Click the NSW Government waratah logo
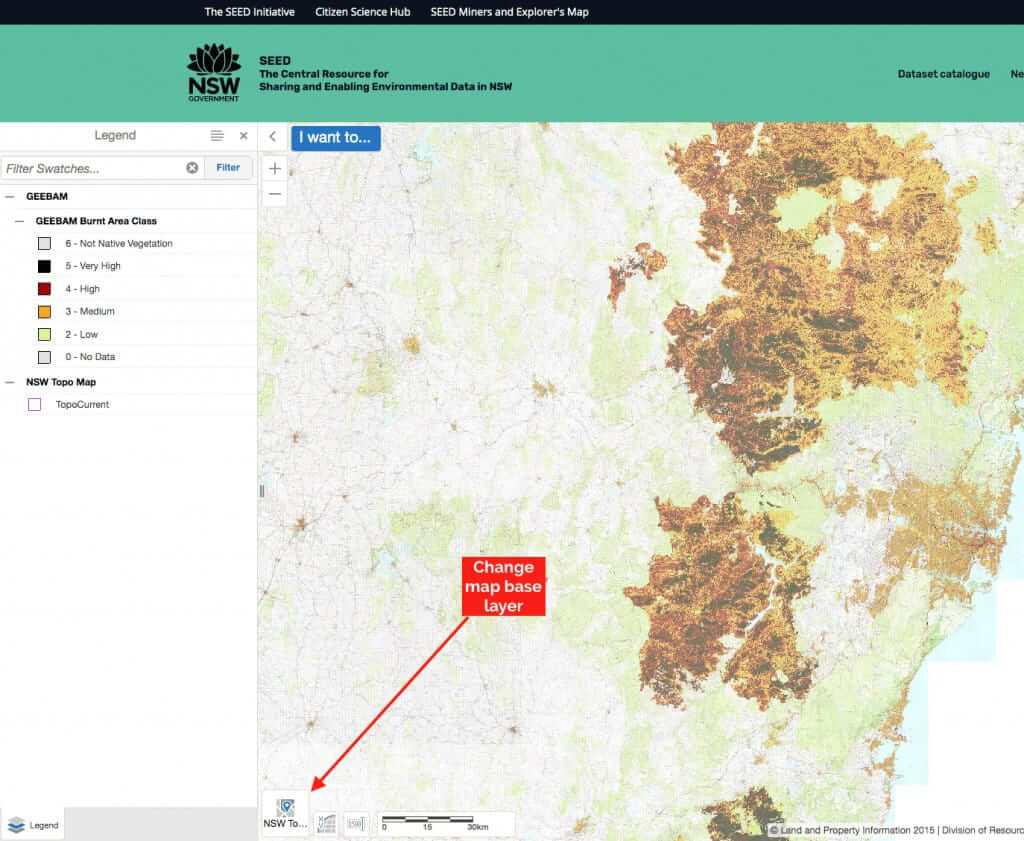The image size is (1024, 841). point(214,72)
